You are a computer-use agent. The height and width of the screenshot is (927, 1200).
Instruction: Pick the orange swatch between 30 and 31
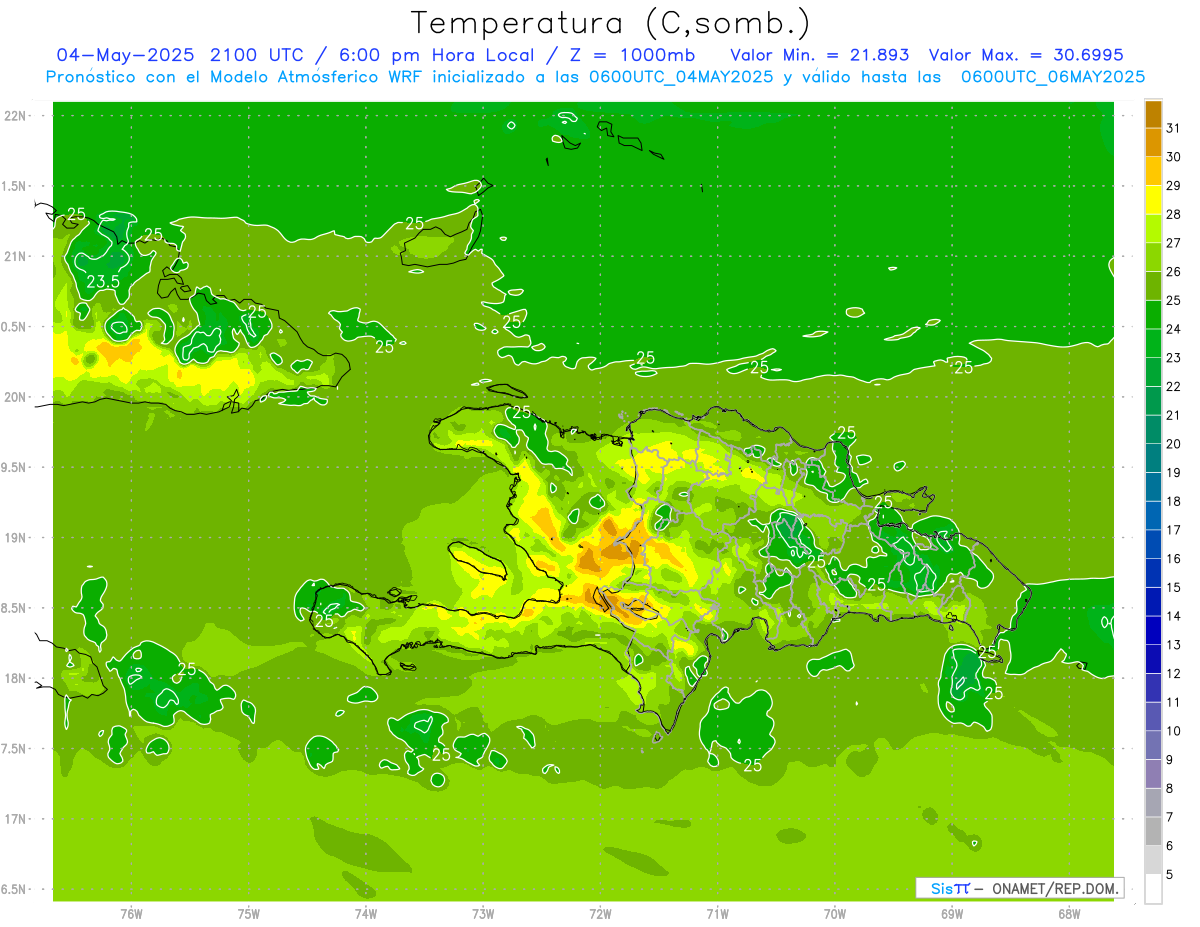[1153, 142]
